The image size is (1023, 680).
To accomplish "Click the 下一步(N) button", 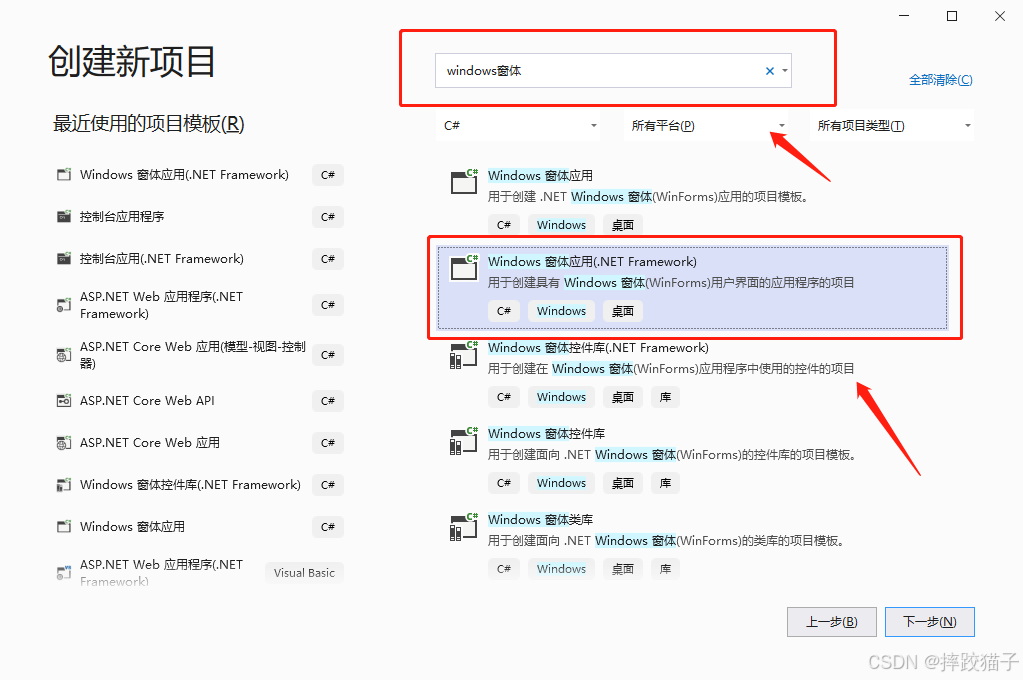I will 930,622.
